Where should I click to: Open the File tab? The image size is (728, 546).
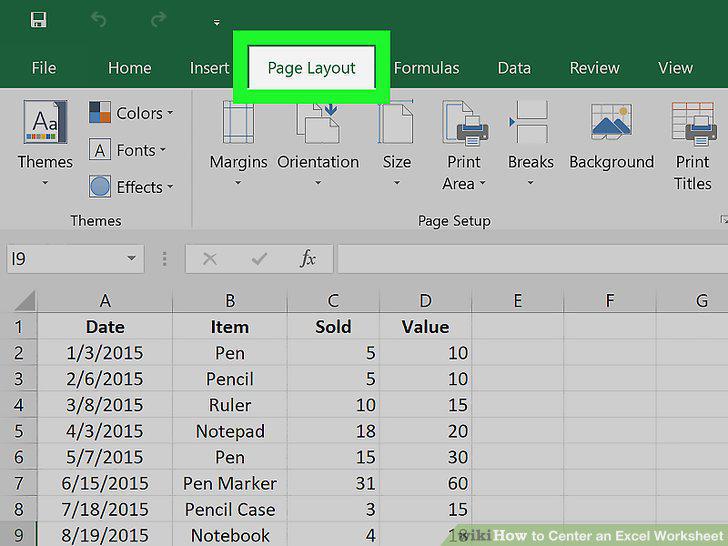[44, 68]
